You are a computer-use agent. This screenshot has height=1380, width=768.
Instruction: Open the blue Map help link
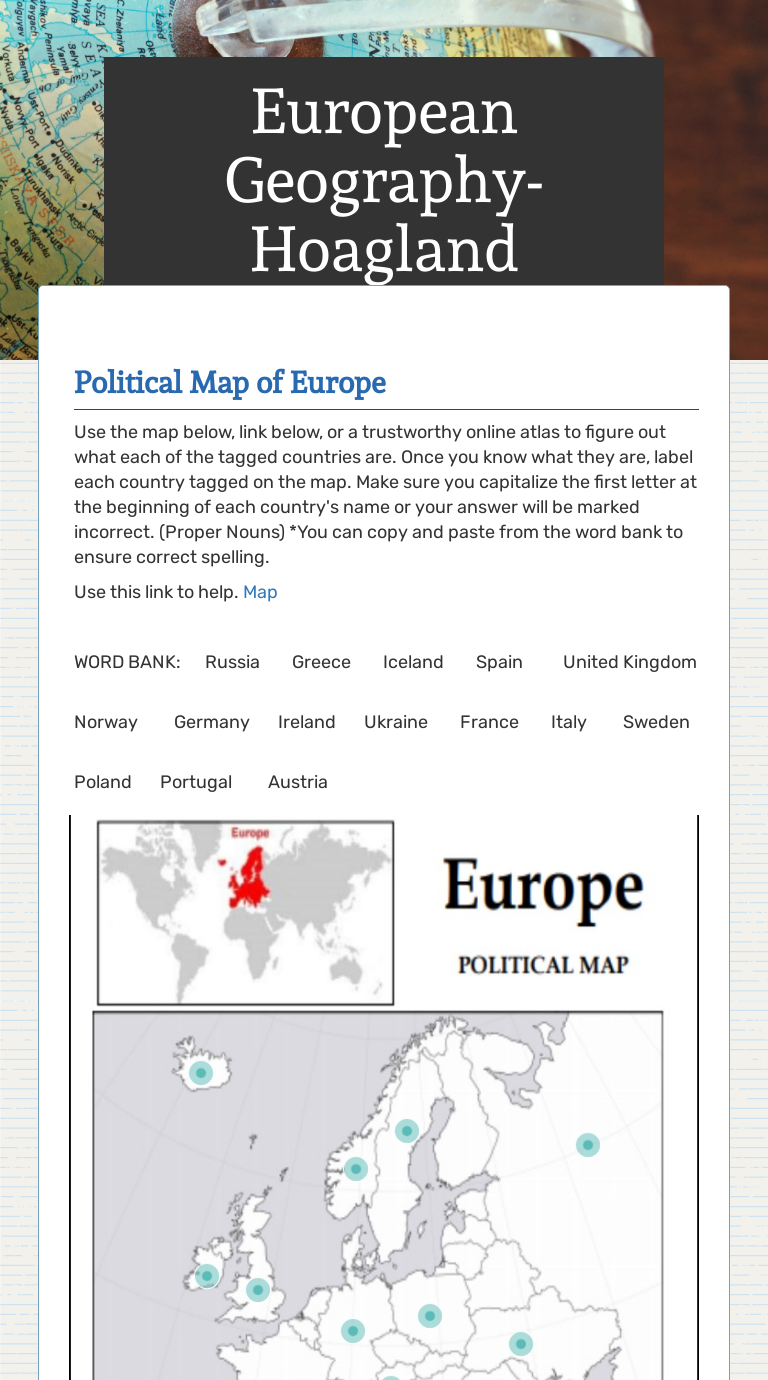[x=260, y=592]
